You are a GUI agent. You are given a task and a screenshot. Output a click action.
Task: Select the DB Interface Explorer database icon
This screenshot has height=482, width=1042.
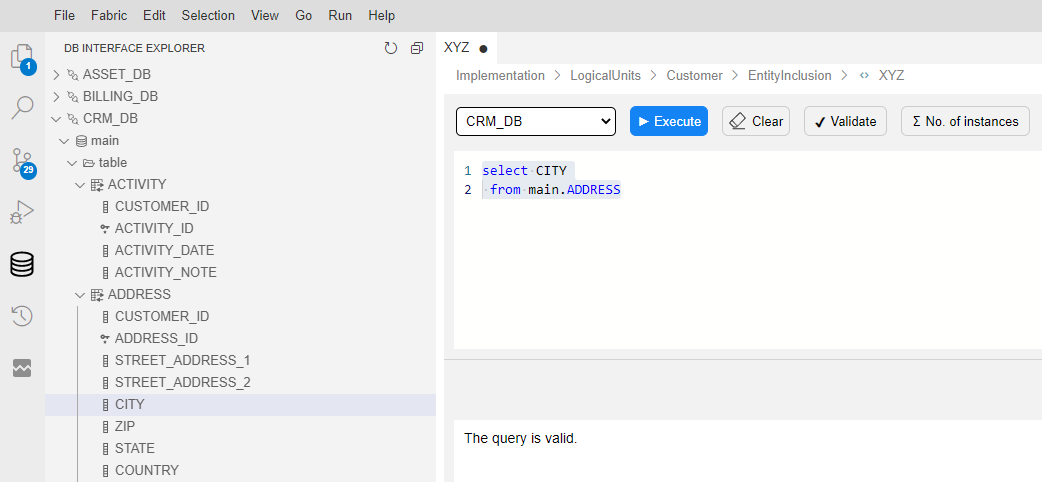click(22, 264)
